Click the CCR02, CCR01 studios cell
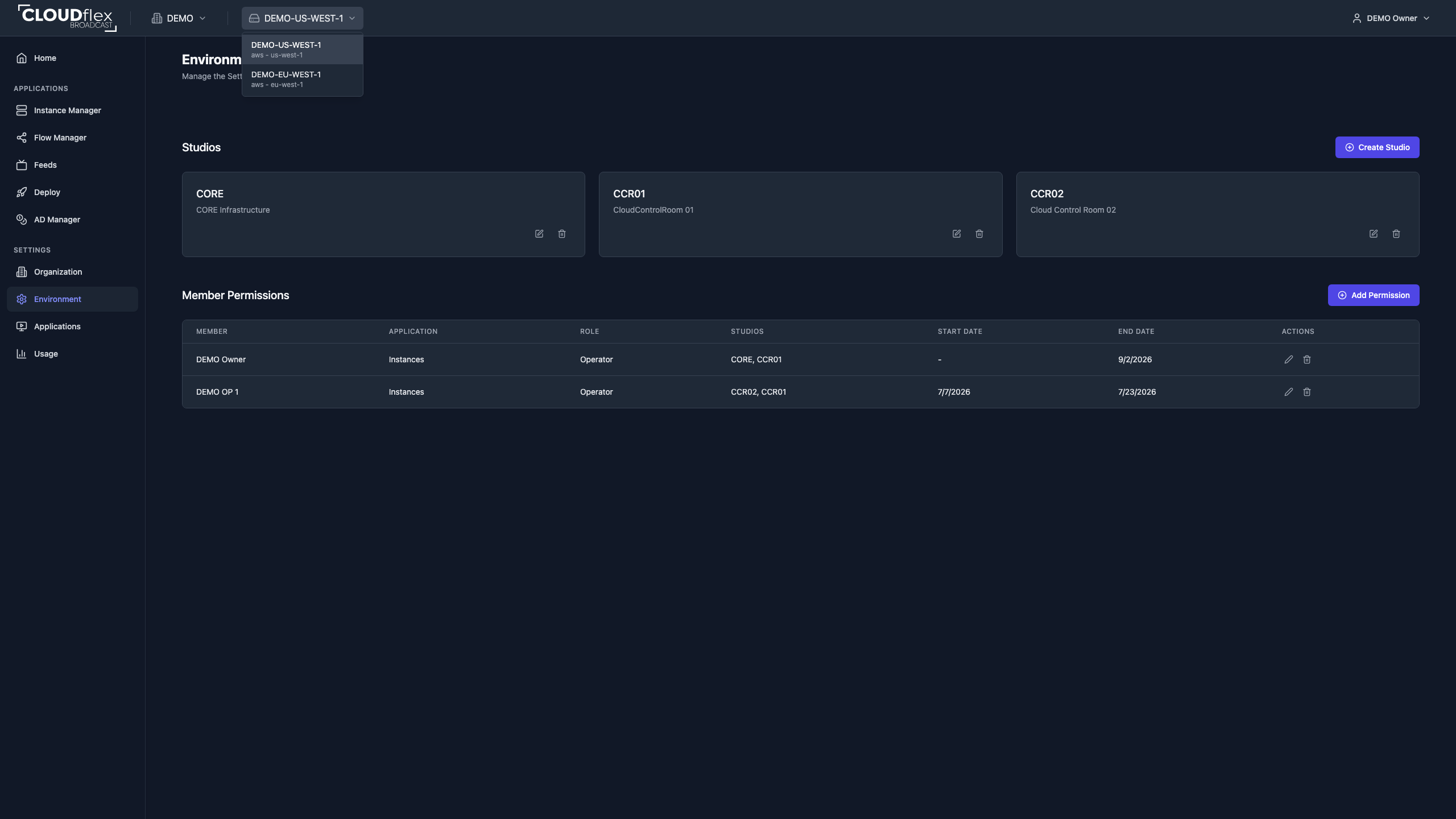The height and width of the screenshot is (819, 1456). [x=758, y=392]
